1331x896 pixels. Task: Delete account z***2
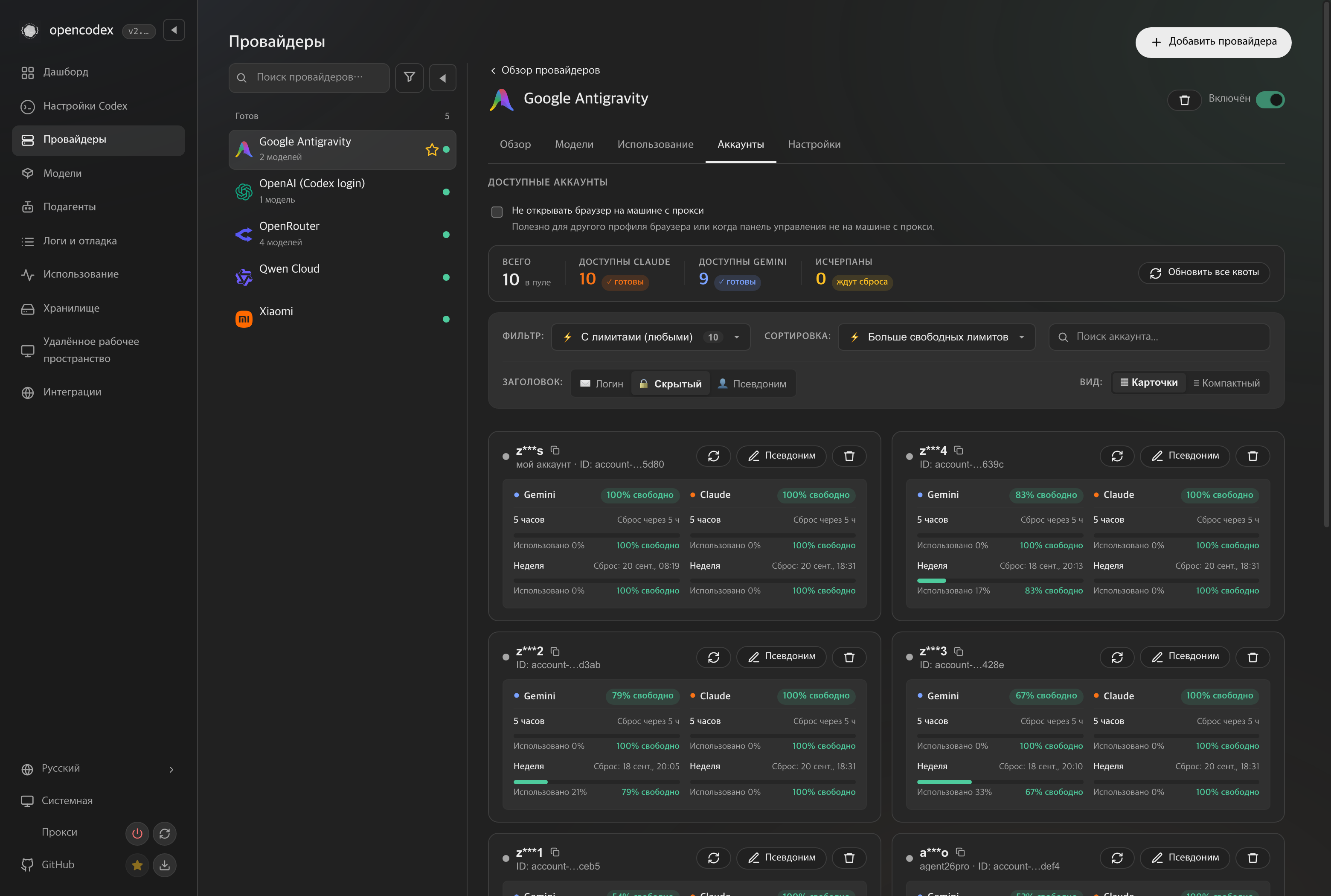point(849,657)
